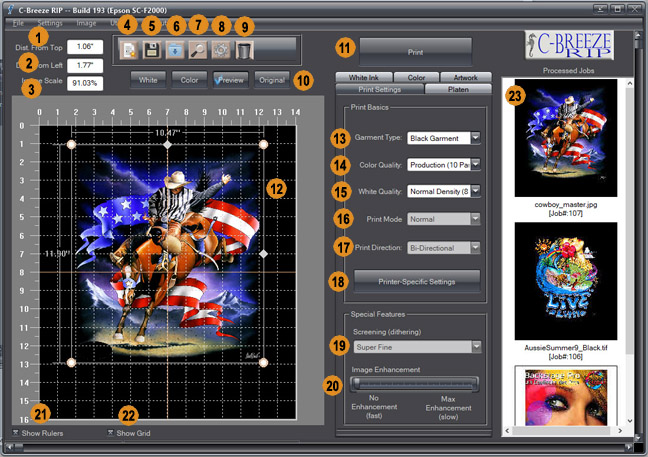Screen dimensions: 648x457
Task: Click the bottom-left corner resize handle on artwork
Action: coord(71,362)
